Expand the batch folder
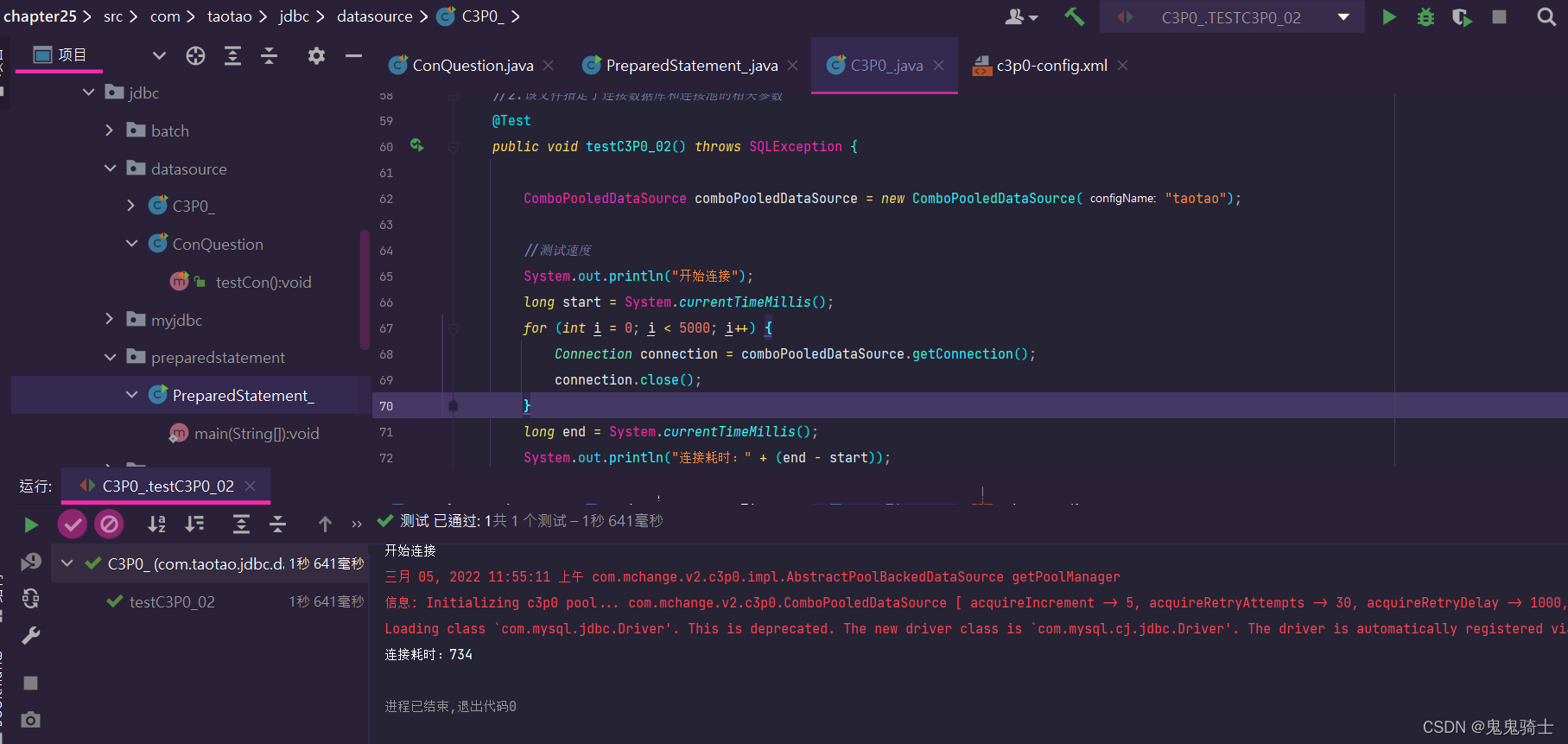 click(110, 130)
